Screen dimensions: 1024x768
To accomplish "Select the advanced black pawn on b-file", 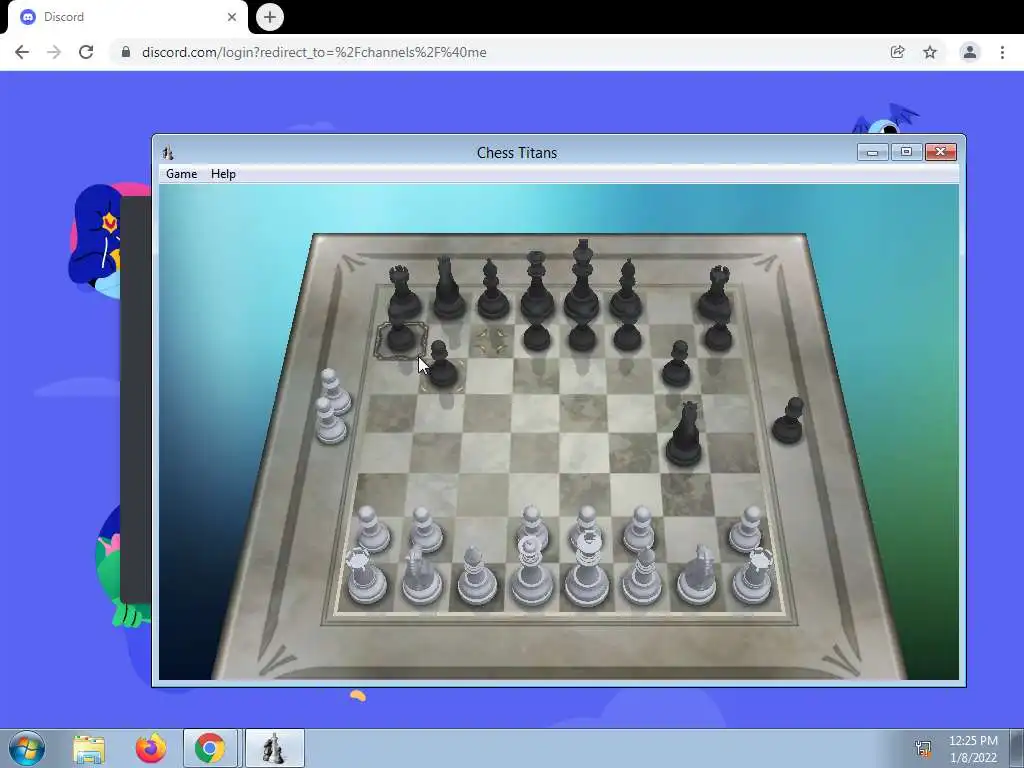I will coord(442,366).
